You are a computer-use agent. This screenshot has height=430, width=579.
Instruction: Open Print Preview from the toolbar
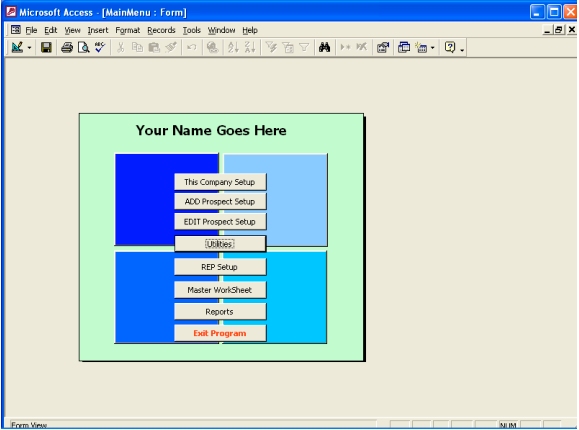point(83,47)
